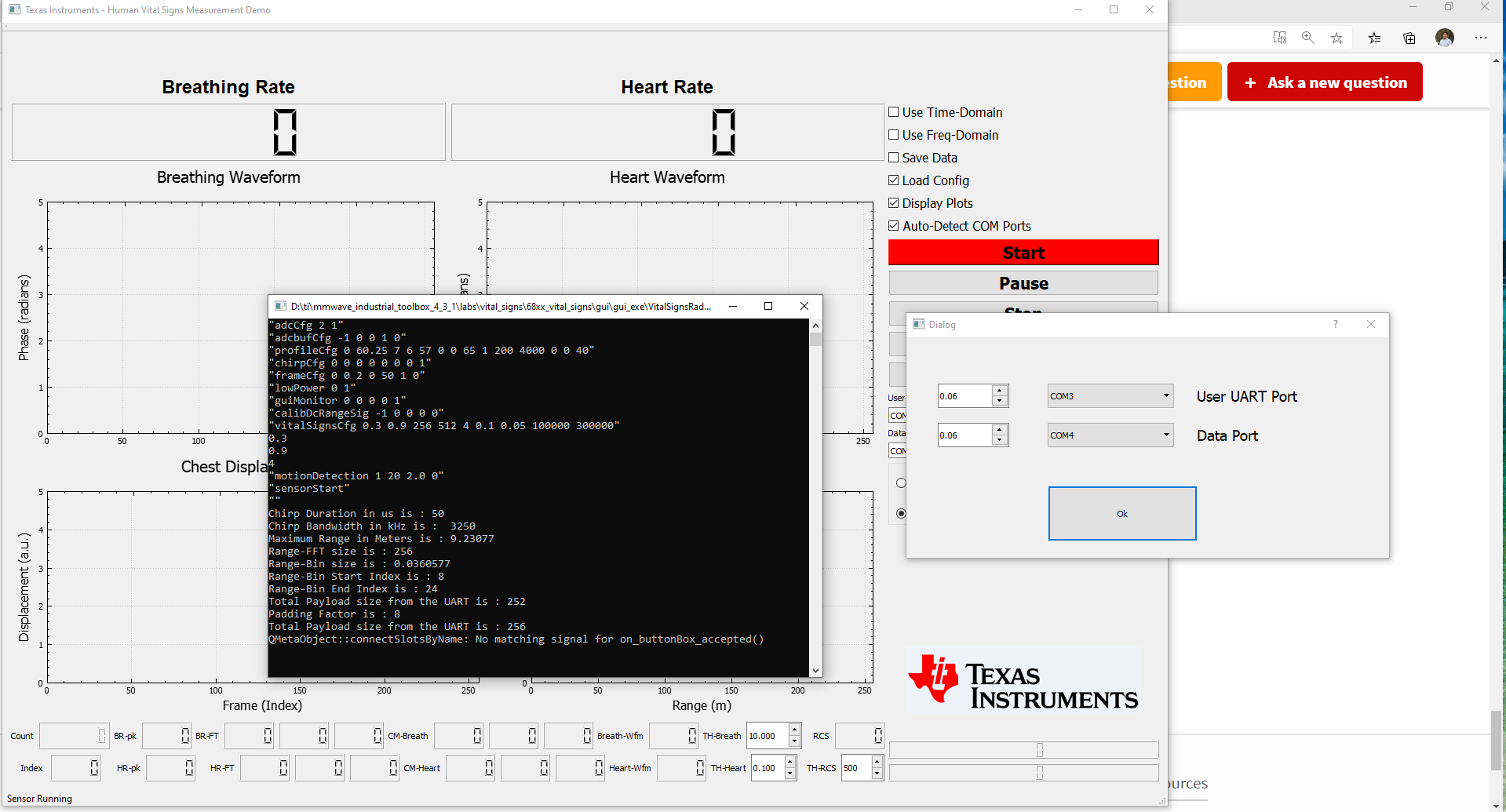
Task: Click the red Start button
Action: click(x=1023, y=253)
